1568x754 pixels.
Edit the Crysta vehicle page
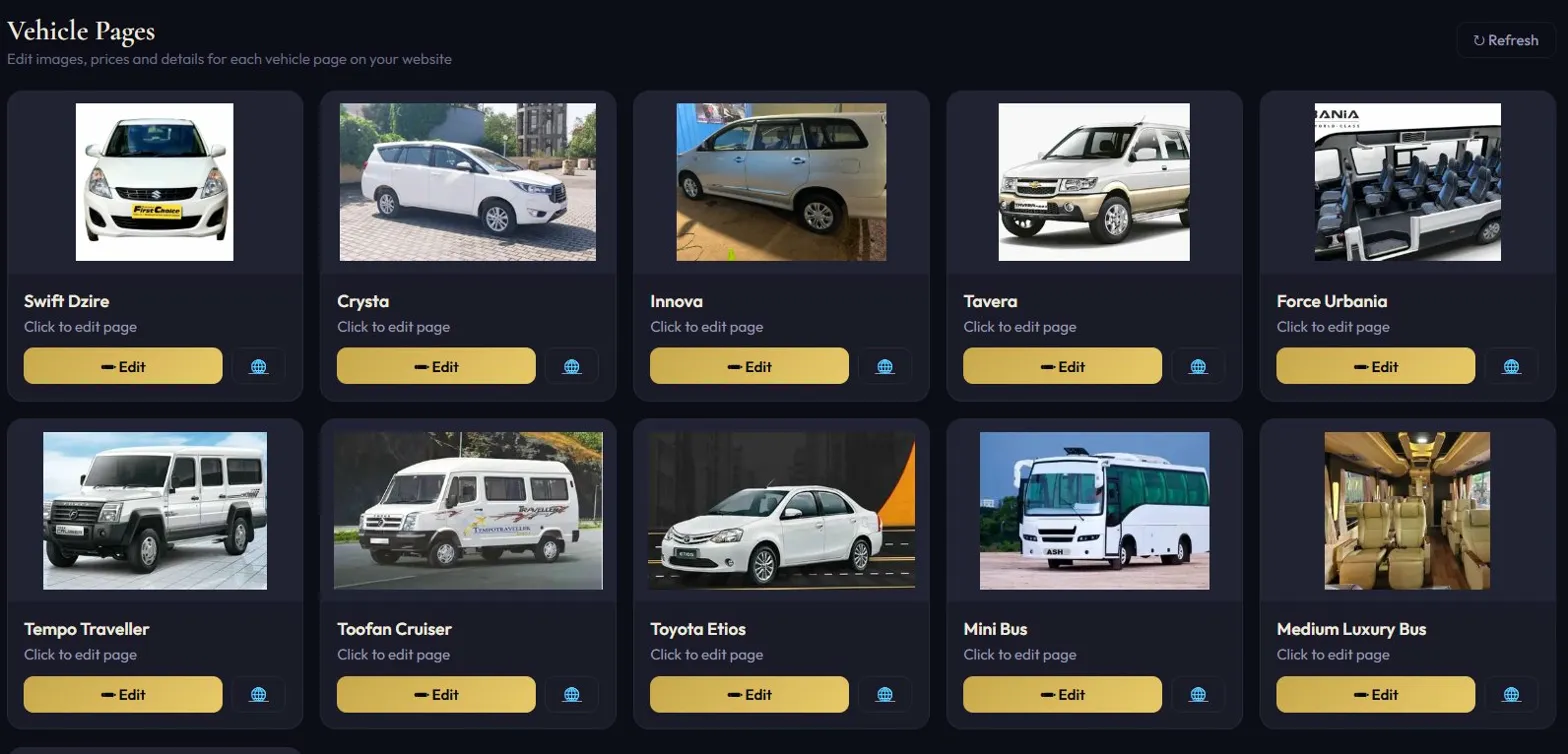click(436, 366)
